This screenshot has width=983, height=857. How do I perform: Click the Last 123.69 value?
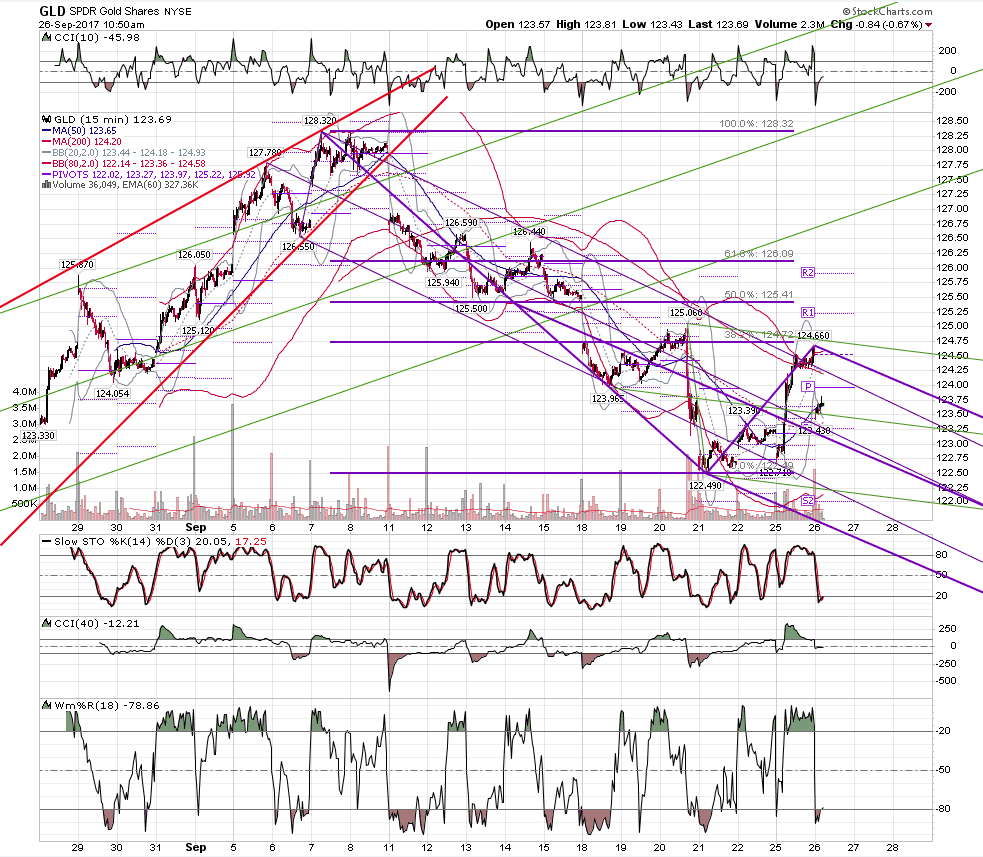click(x=718, y=24)
